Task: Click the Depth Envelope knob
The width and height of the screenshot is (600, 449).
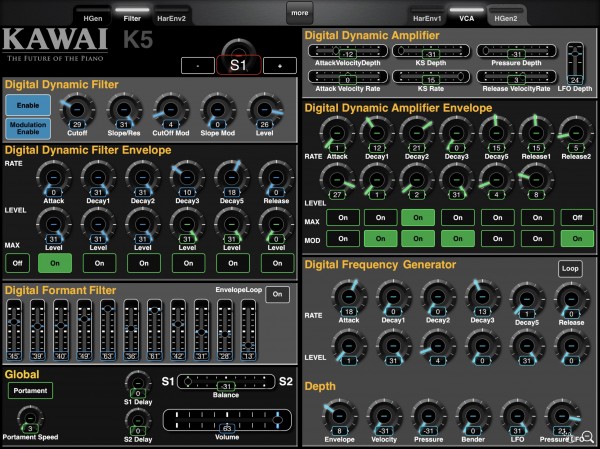Action: [x=339, y=416]
